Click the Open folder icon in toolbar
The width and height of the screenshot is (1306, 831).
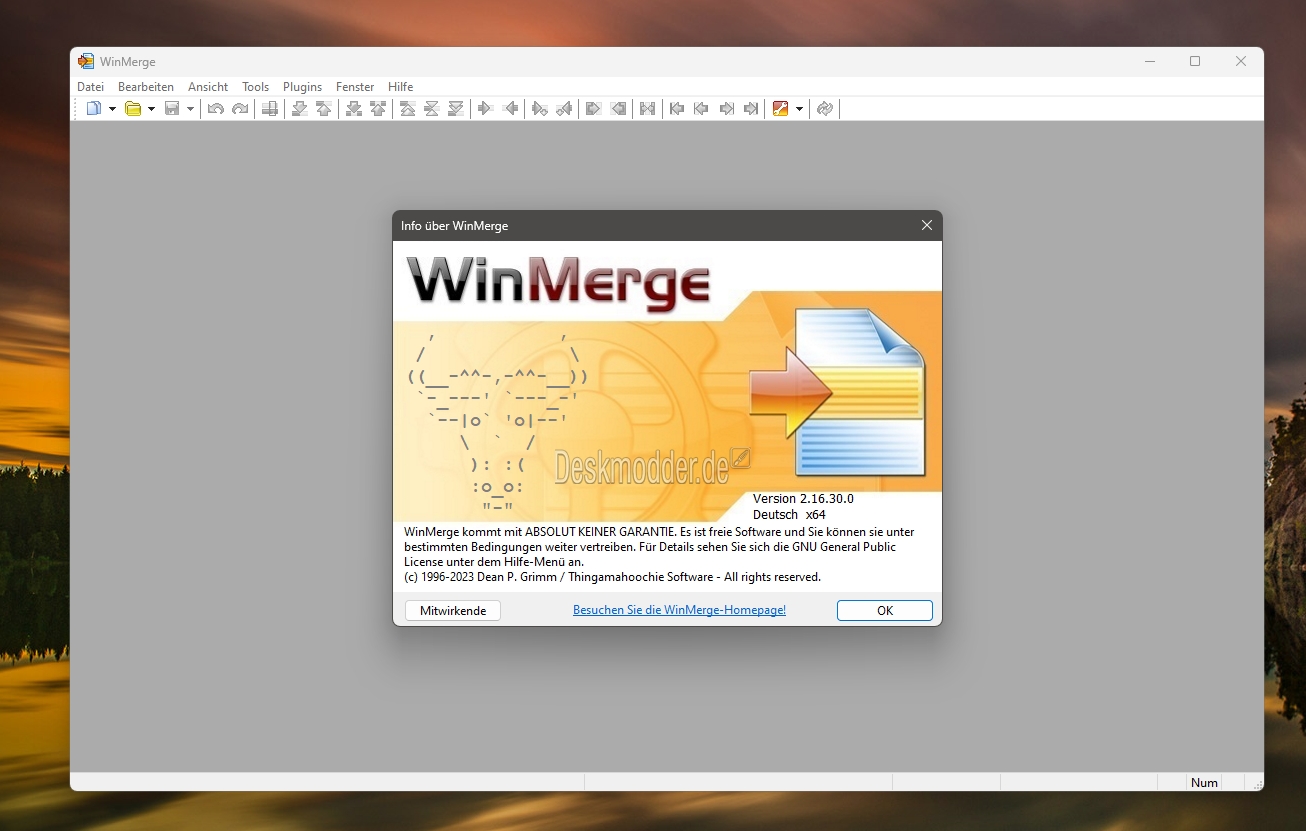pyautogui.click(x=133, y=108)
